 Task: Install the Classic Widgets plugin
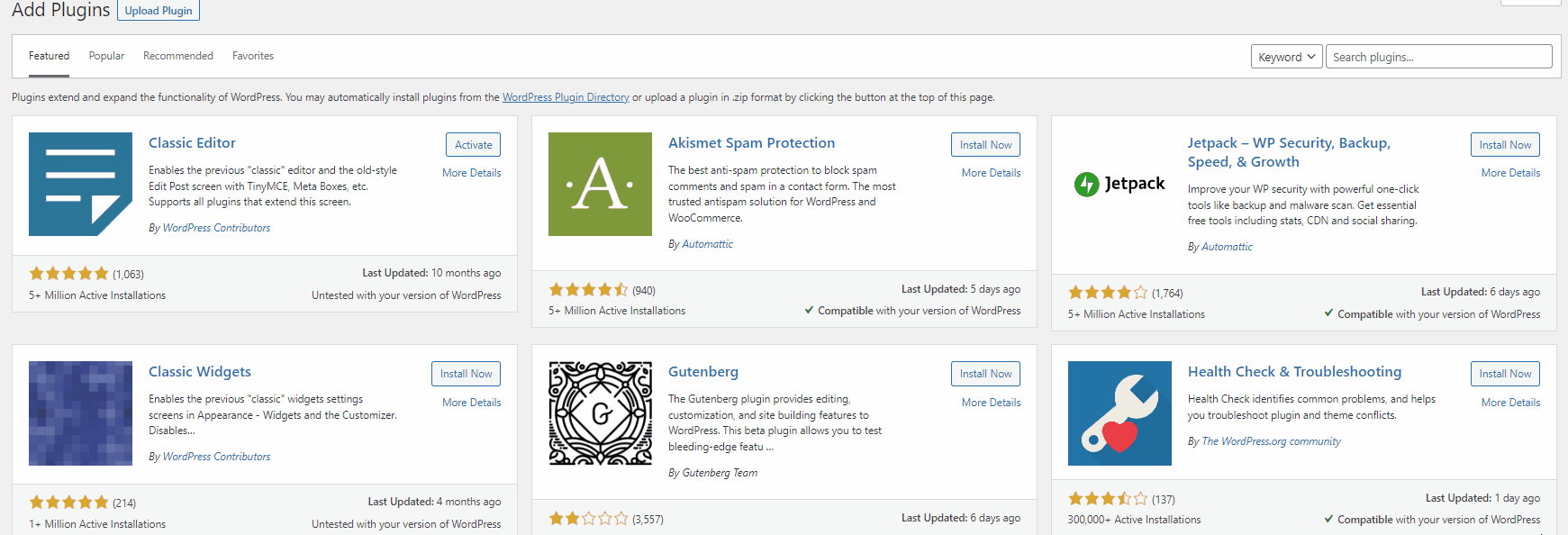(x=466, y=374)
